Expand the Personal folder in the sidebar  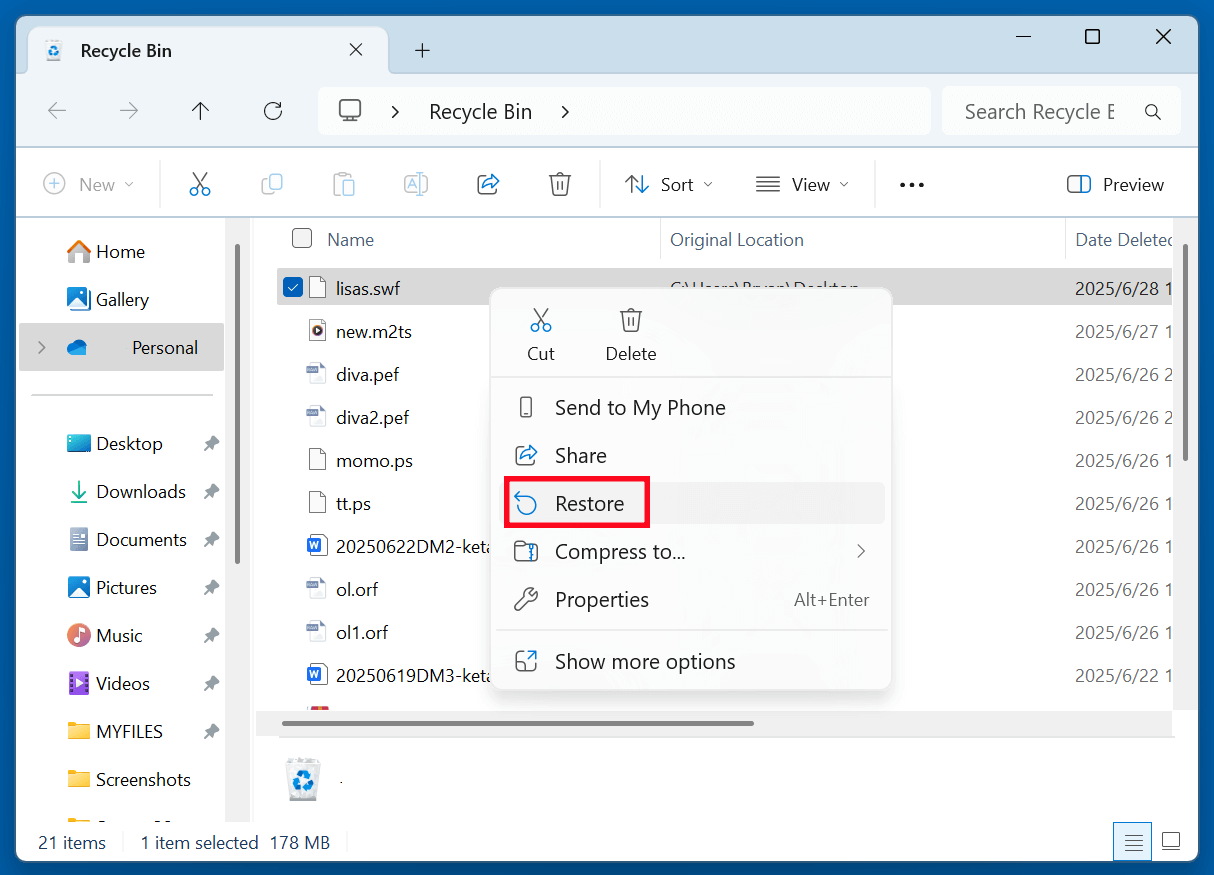point(41,347)
